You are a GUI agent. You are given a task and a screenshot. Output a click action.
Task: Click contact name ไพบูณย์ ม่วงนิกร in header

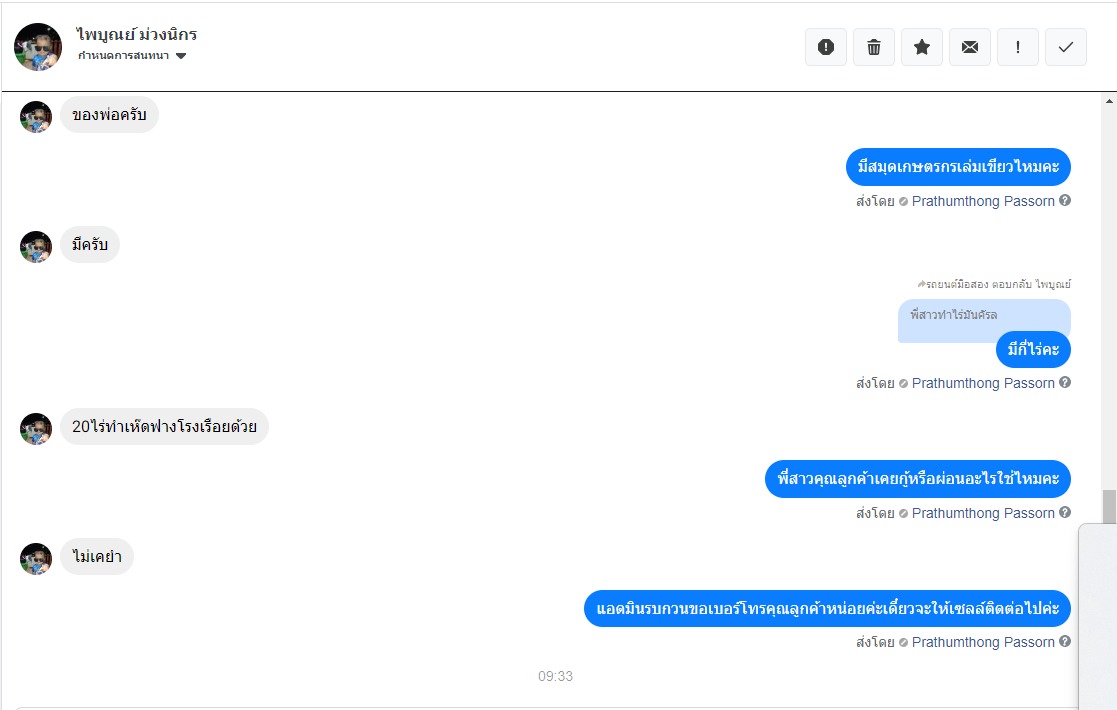point(136,34)
